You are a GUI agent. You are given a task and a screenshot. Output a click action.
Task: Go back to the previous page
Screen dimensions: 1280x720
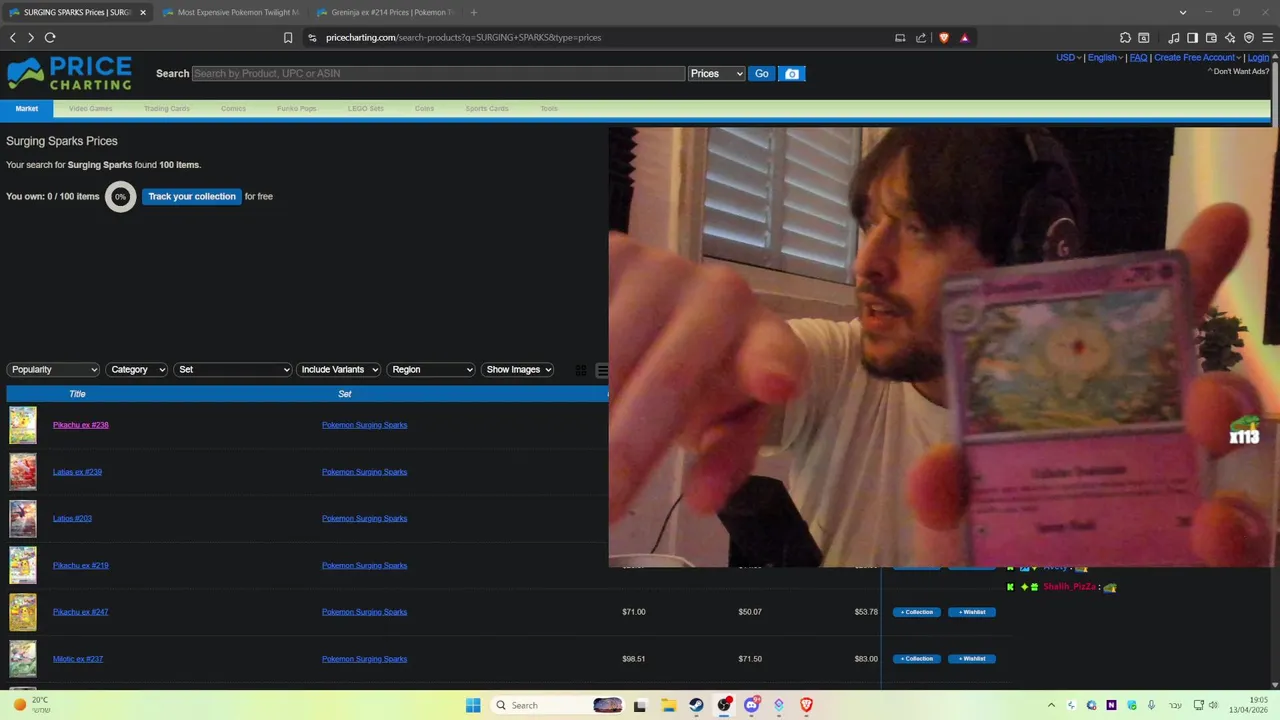pos(12,37)
